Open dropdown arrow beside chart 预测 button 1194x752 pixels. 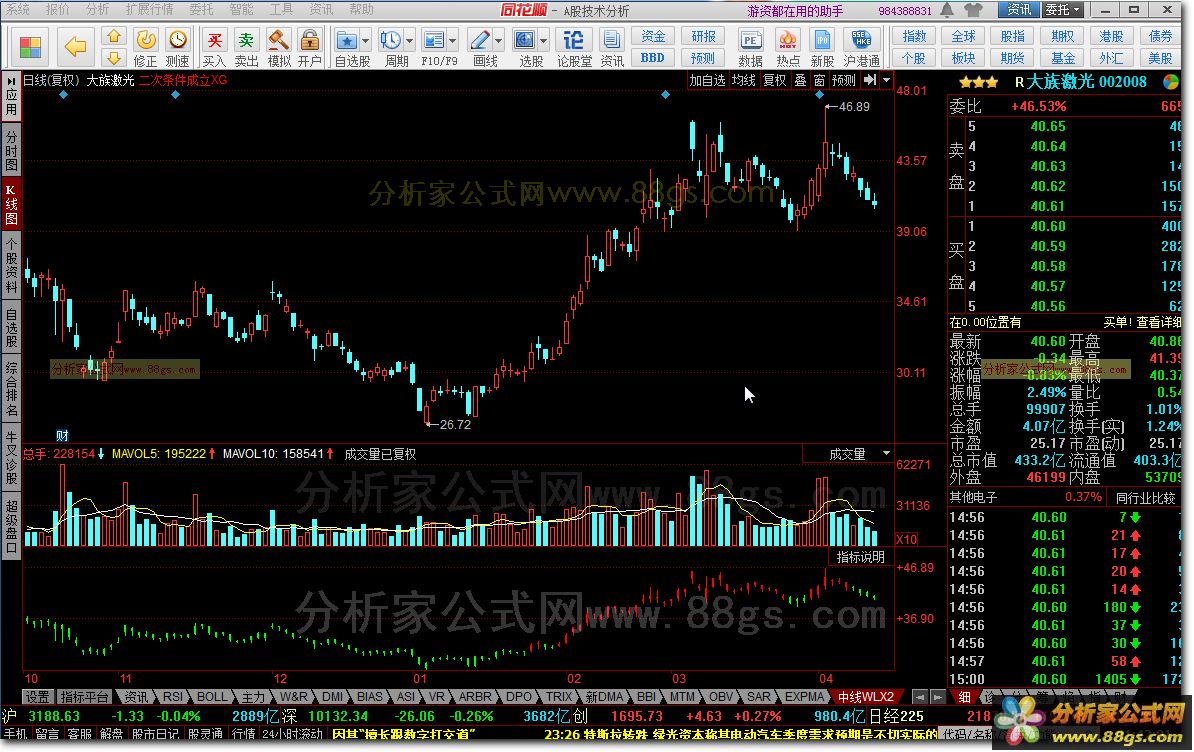tap(886, 80)
